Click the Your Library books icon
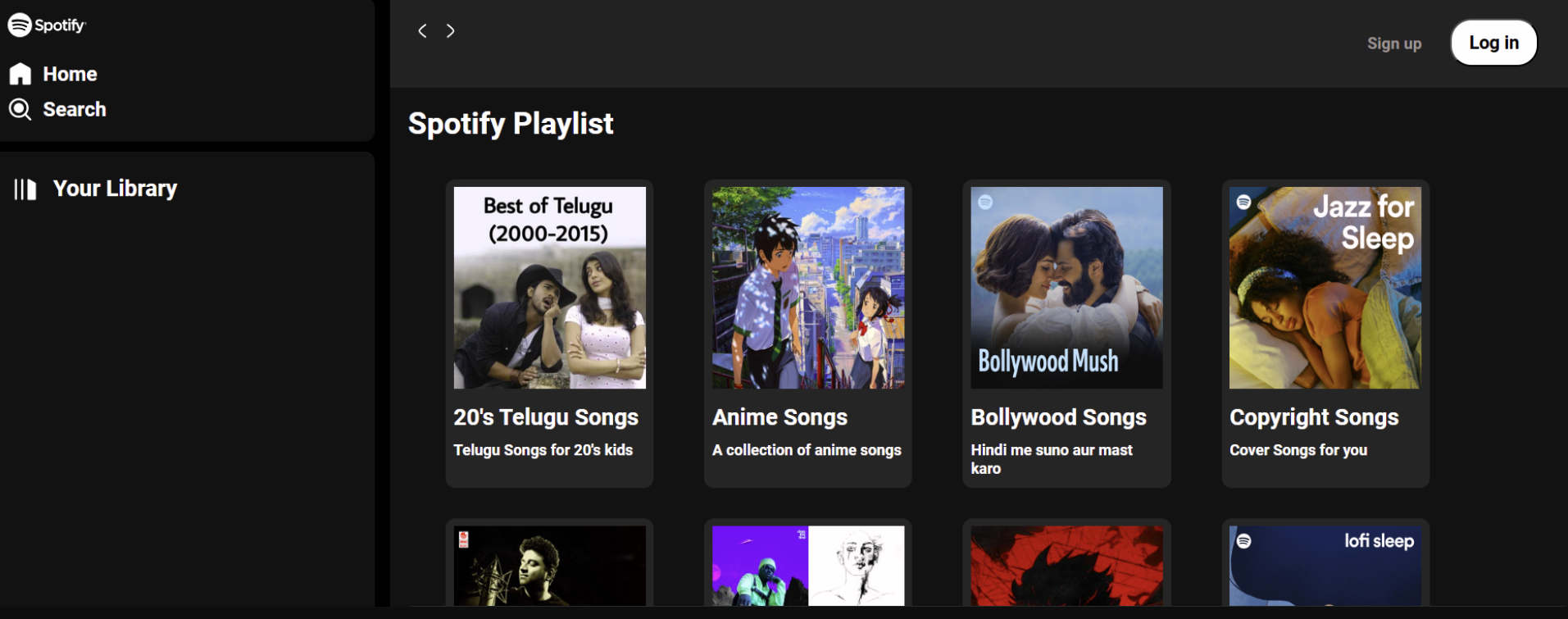Image resolution: width=1568 pixels, height=619 pixels. tap(25, 189)
